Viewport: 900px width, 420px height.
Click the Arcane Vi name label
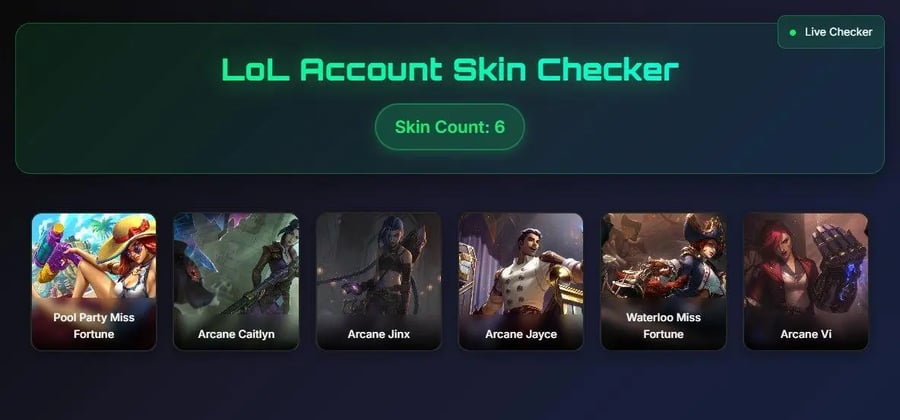click(806, 334)
